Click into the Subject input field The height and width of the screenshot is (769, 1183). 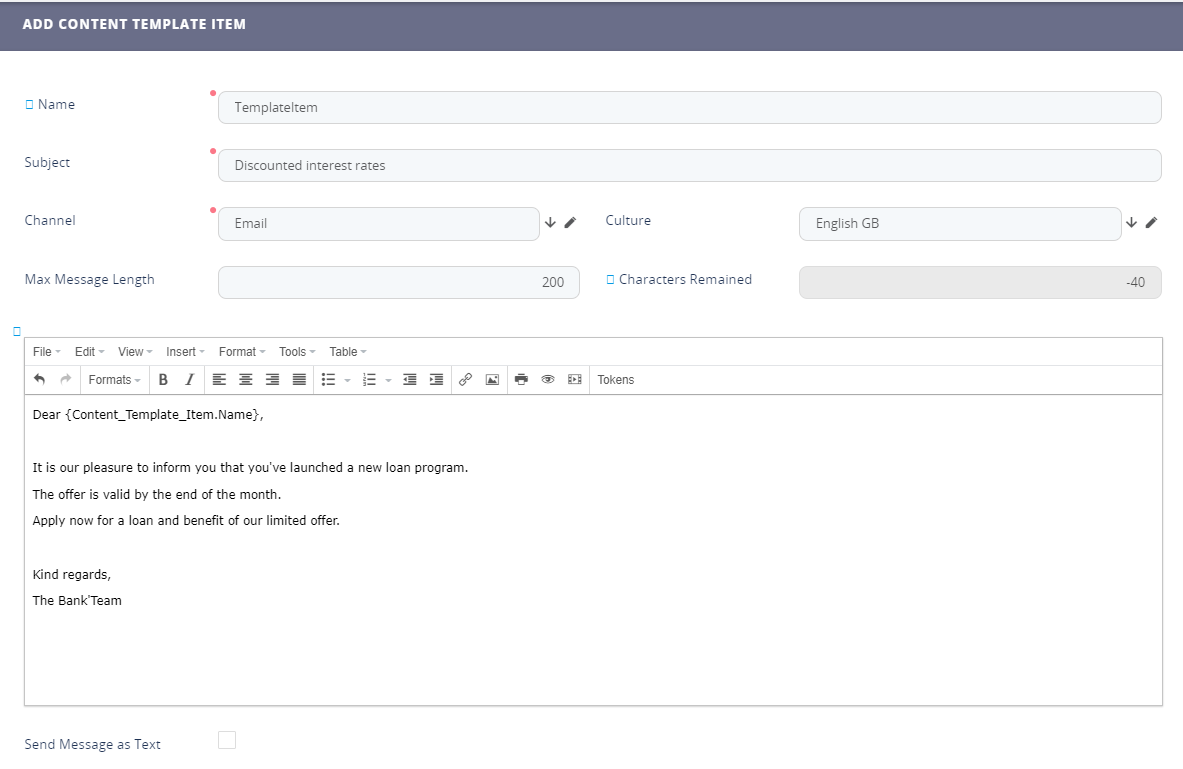(x=689, y=166)
